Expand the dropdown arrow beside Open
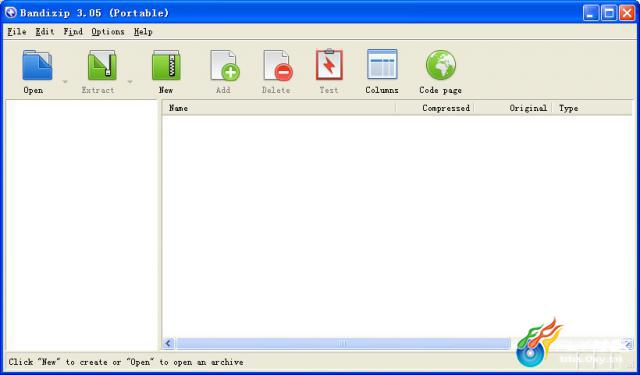Viewport: 640px width, 375px height. coord(65,82)
